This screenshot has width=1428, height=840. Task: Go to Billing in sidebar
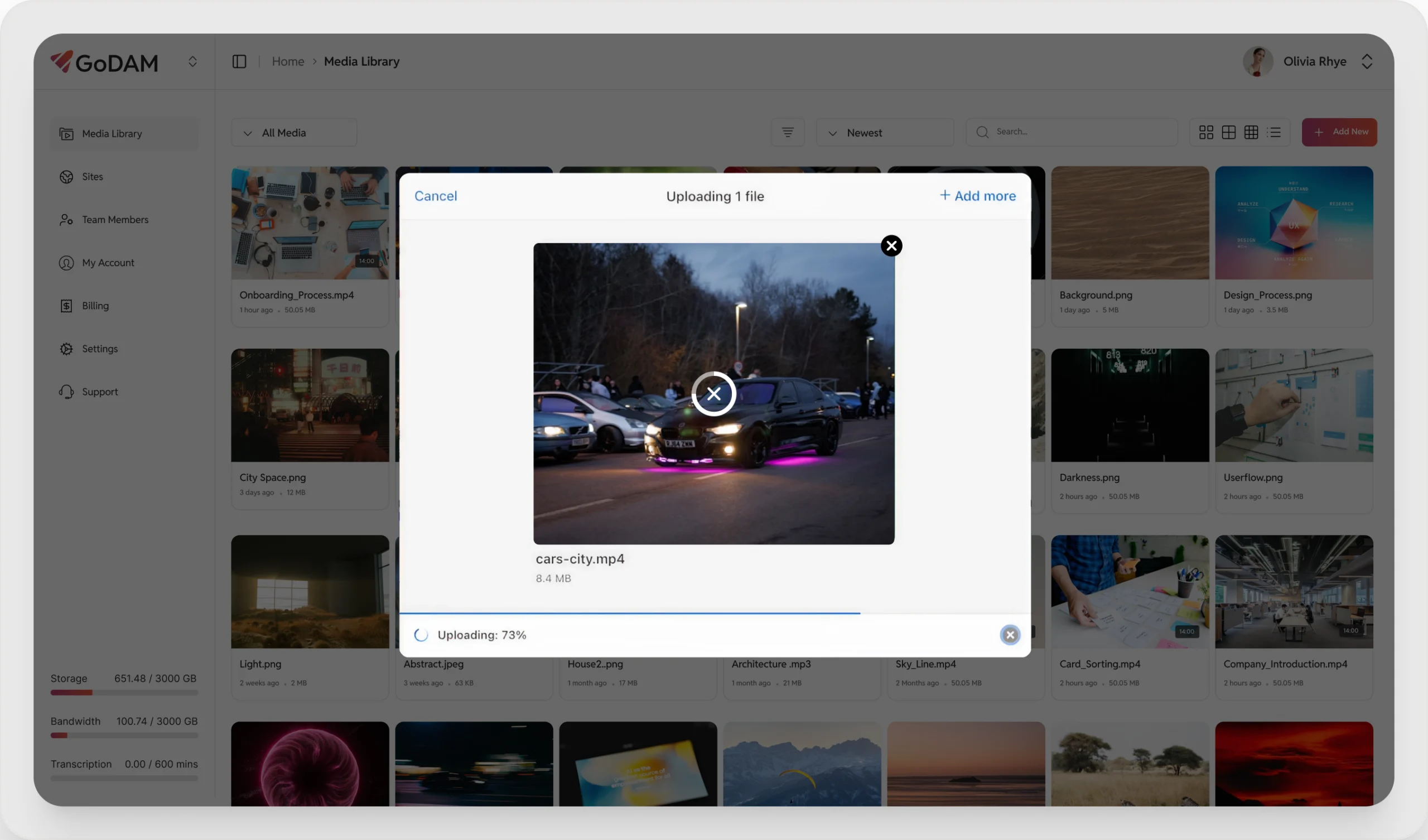[95, 306]
